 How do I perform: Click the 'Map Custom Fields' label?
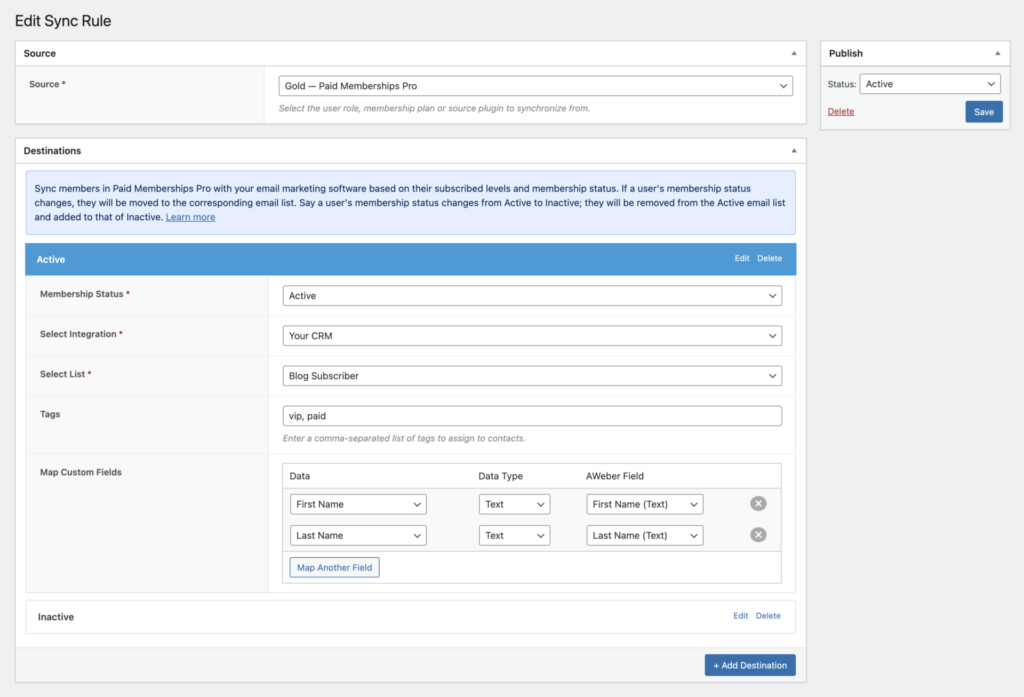pyautogui.click(x=81, y=472)
